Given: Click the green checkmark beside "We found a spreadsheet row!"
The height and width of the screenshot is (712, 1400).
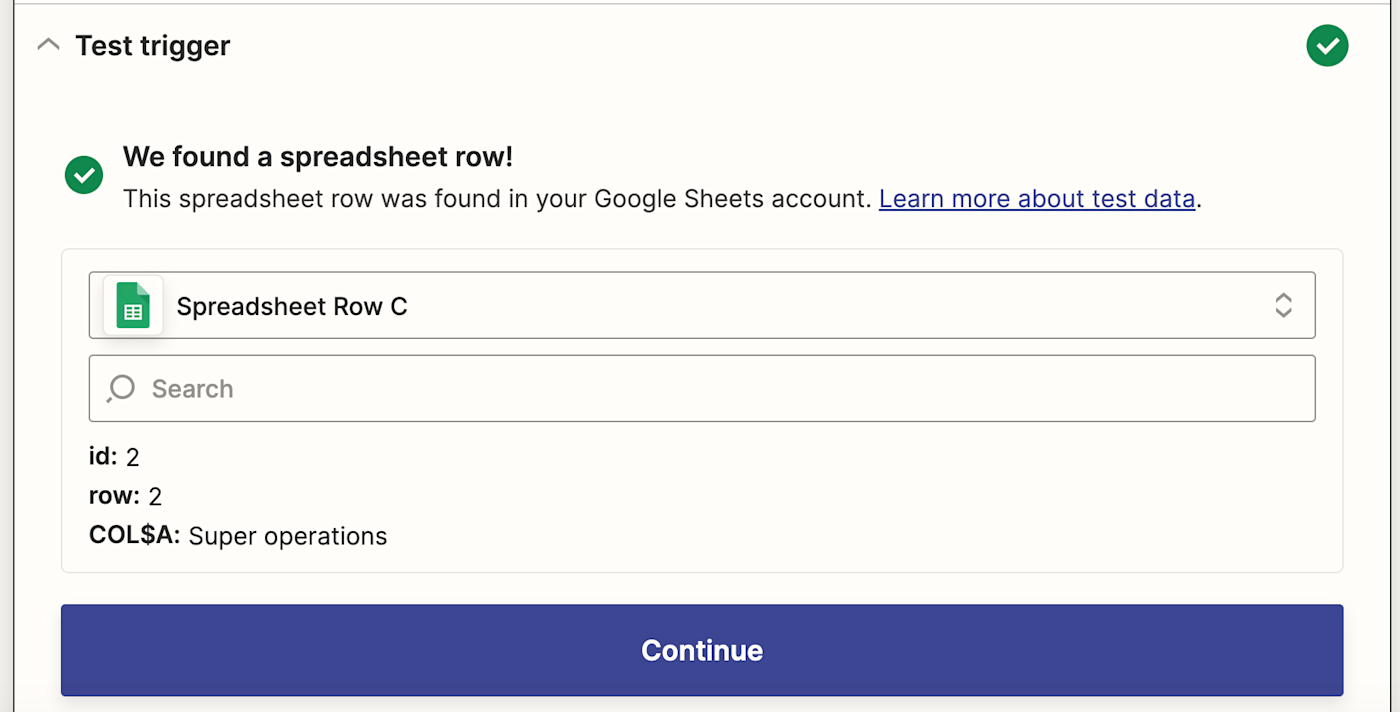Looking at the screenshot, I should pos(84,175).
